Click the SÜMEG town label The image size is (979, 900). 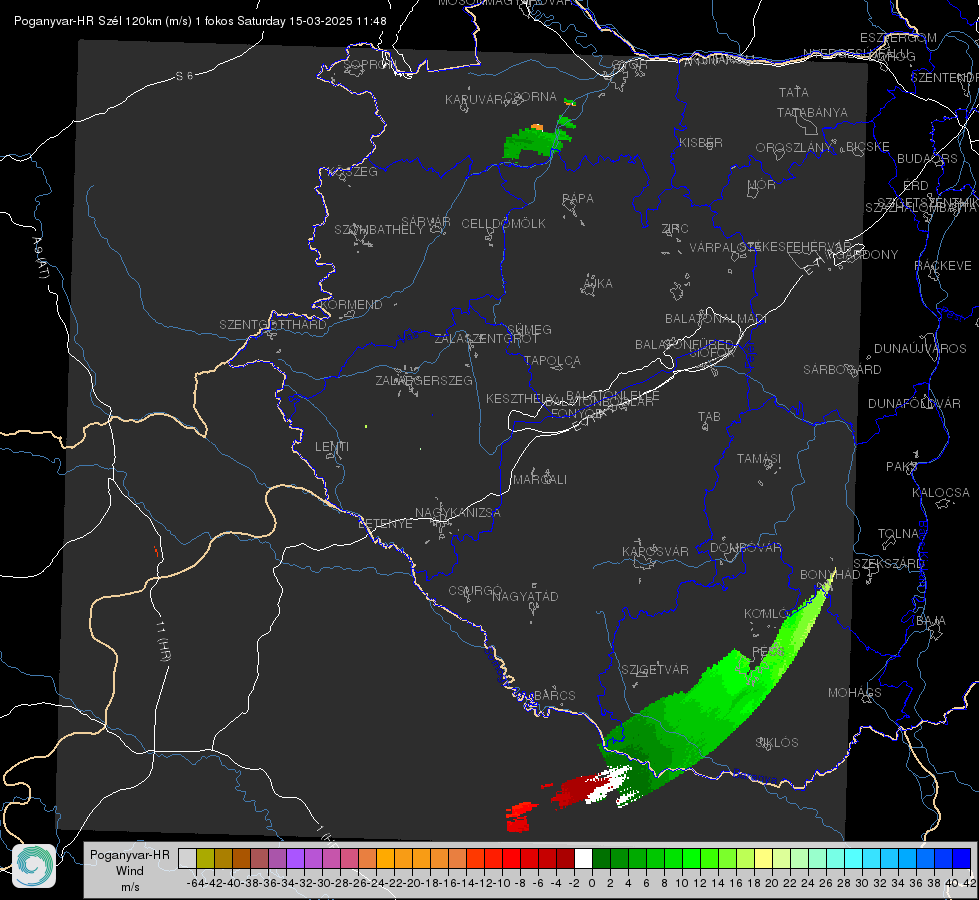click(x=529, y=330)
